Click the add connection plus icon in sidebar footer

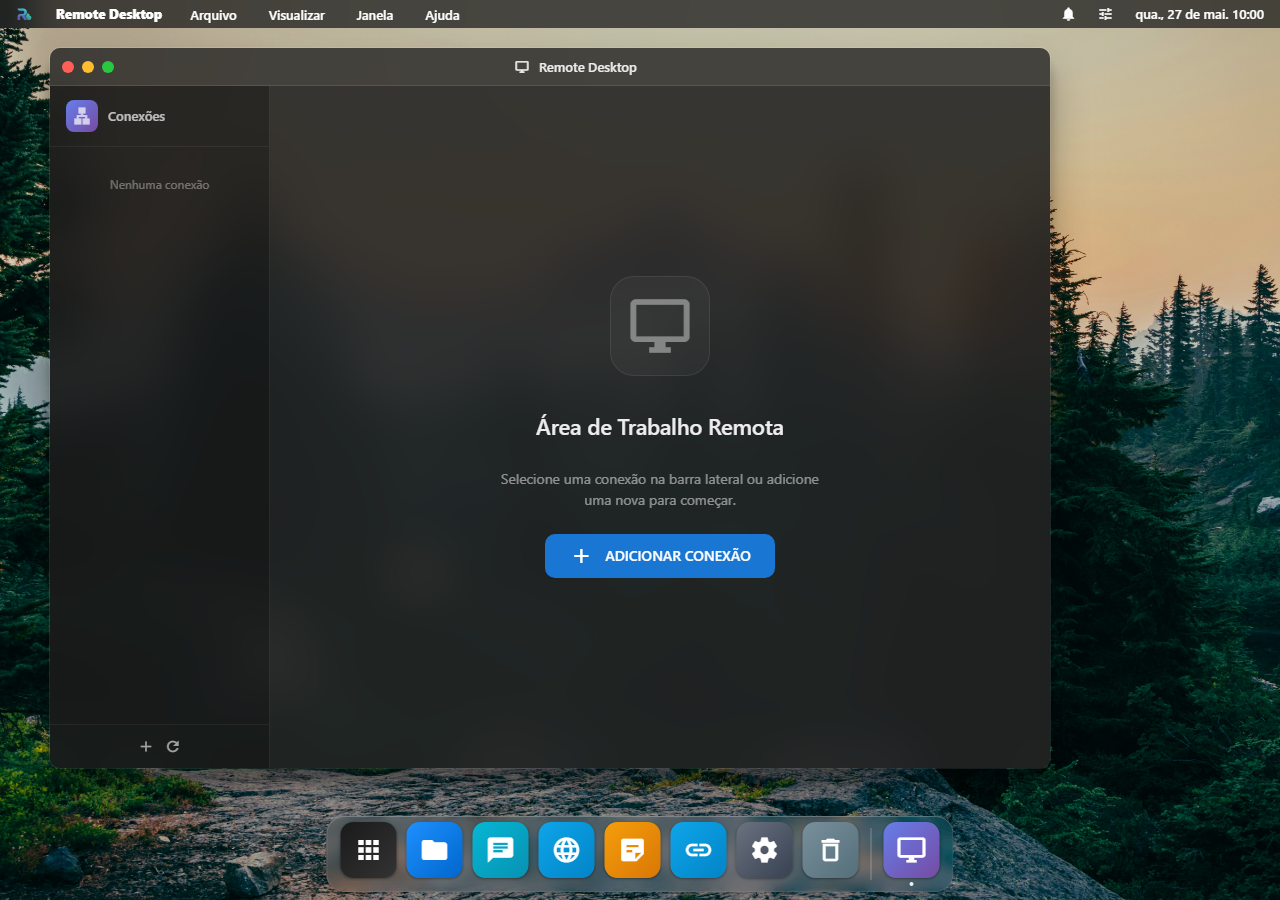pos(145,746)
